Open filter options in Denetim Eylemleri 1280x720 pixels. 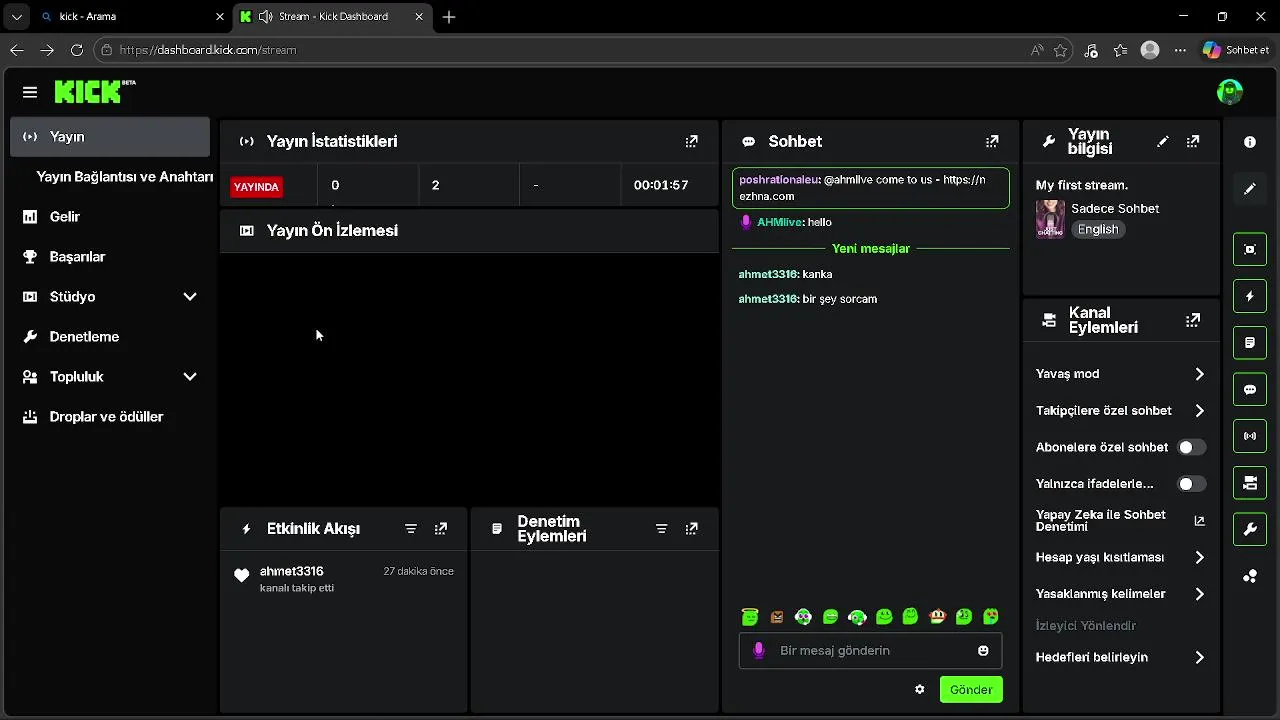661,528
